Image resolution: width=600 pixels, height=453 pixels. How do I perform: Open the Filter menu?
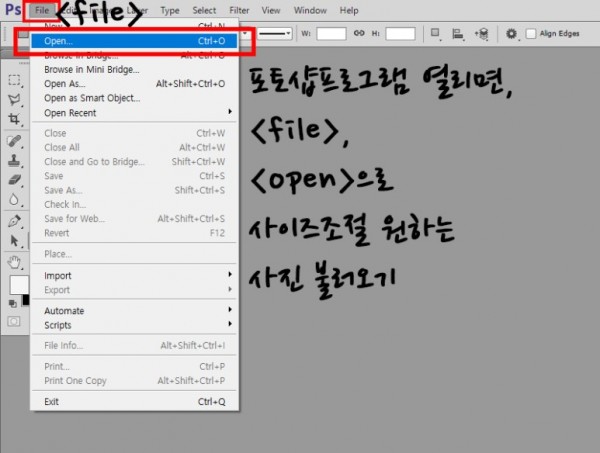[x=239, y=10]
